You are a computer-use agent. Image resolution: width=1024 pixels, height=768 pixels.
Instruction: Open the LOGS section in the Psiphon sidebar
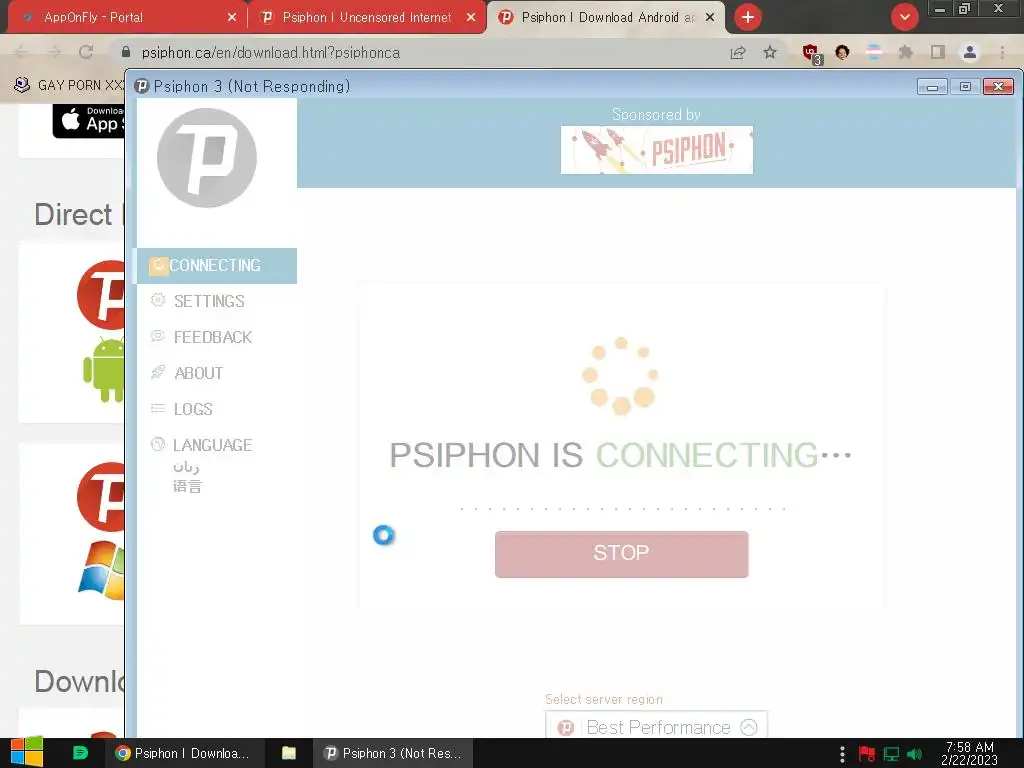click(193, 409)
